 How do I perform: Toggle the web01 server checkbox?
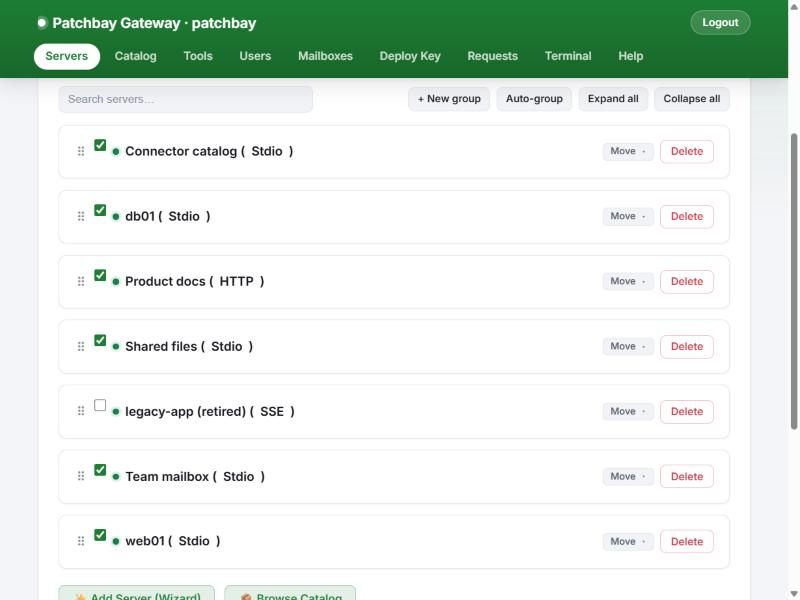100,535
